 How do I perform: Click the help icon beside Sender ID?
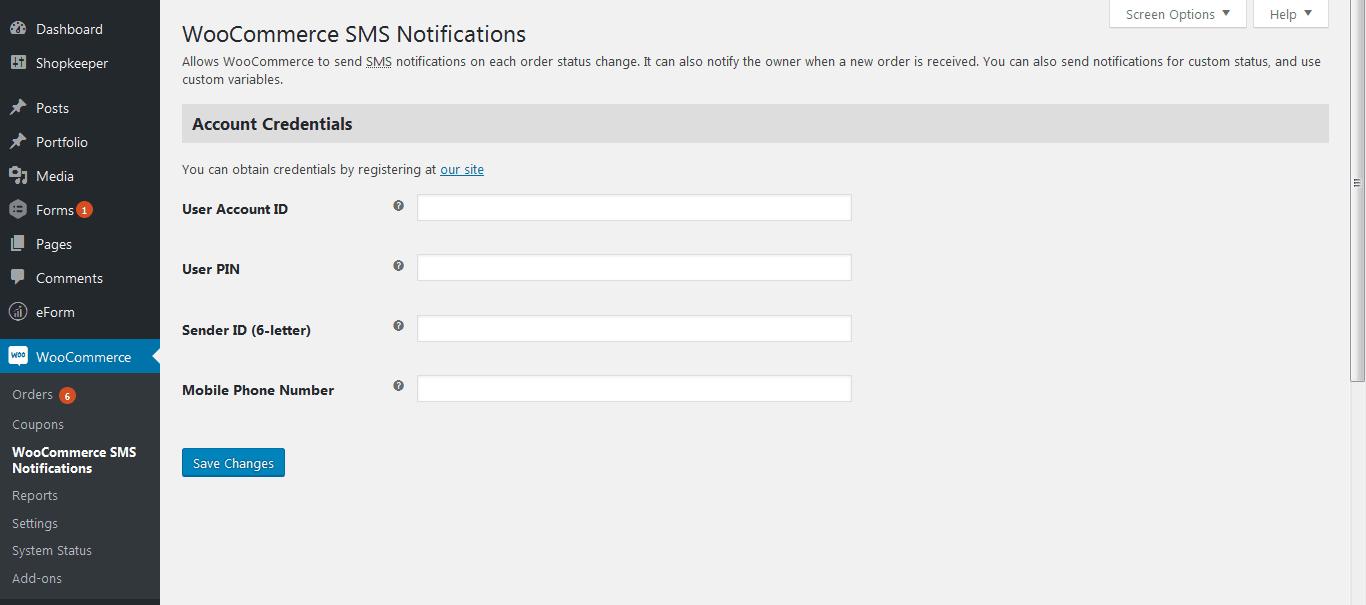(x=398, y=326)
